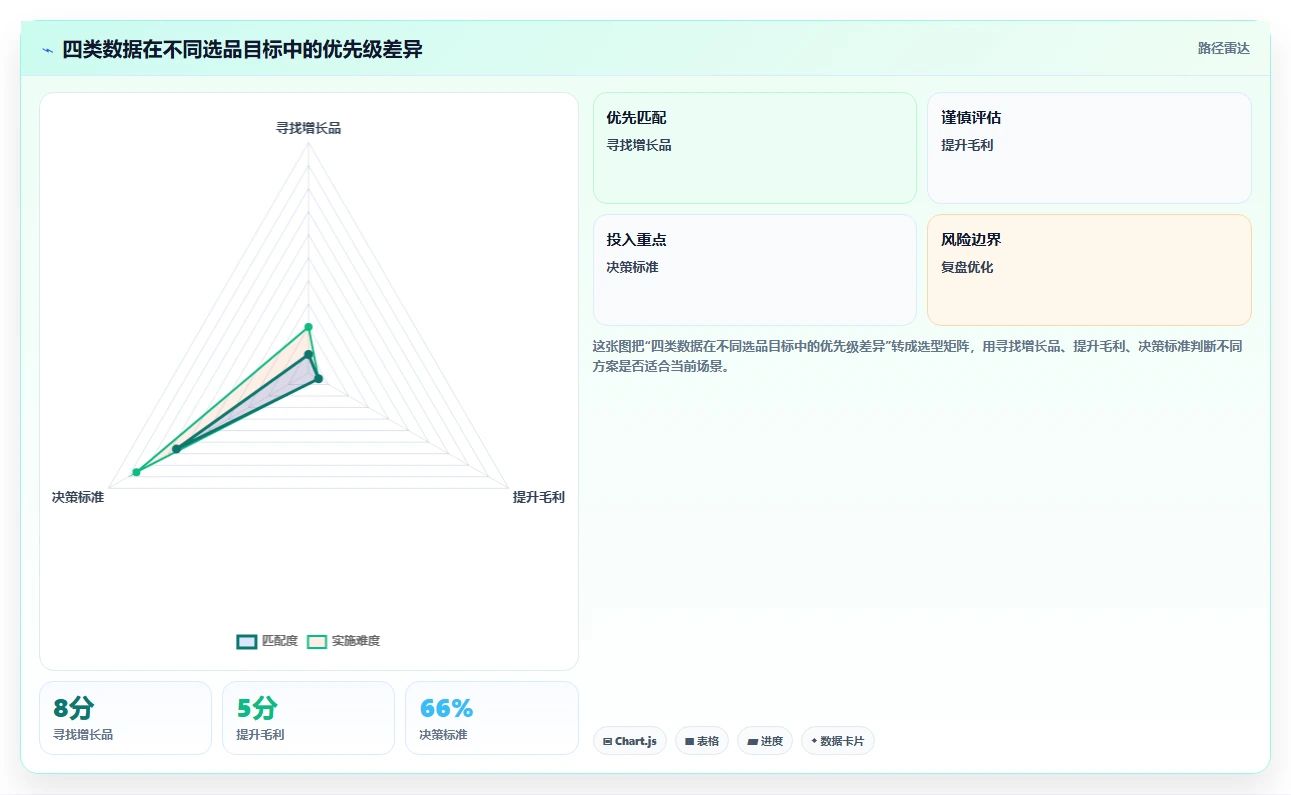This screenshot has width=1291, height=795.
Task: Click the 提升毛利 radar axis label
Action: (x=539, y=497)
